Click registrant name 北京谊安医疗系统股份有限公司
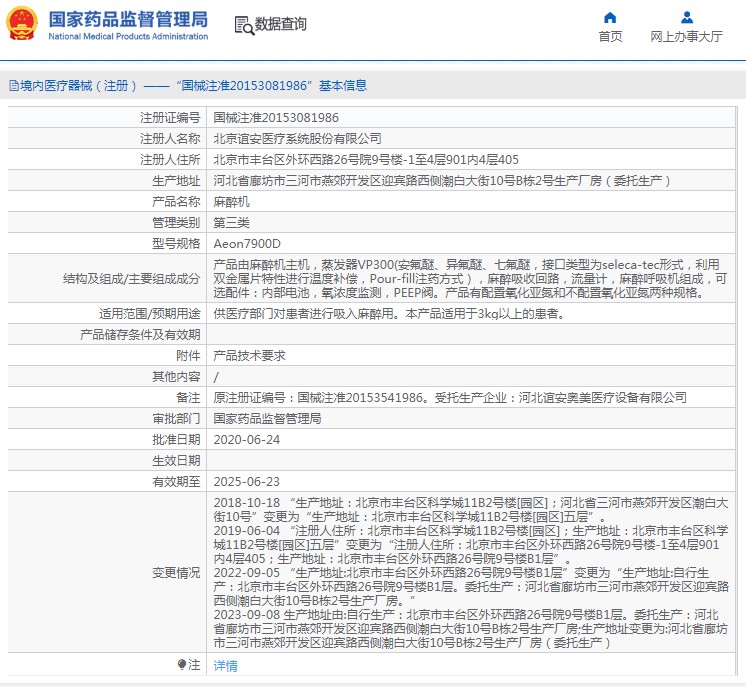This screenshot has height=687, width=746. tap(297, 138)
